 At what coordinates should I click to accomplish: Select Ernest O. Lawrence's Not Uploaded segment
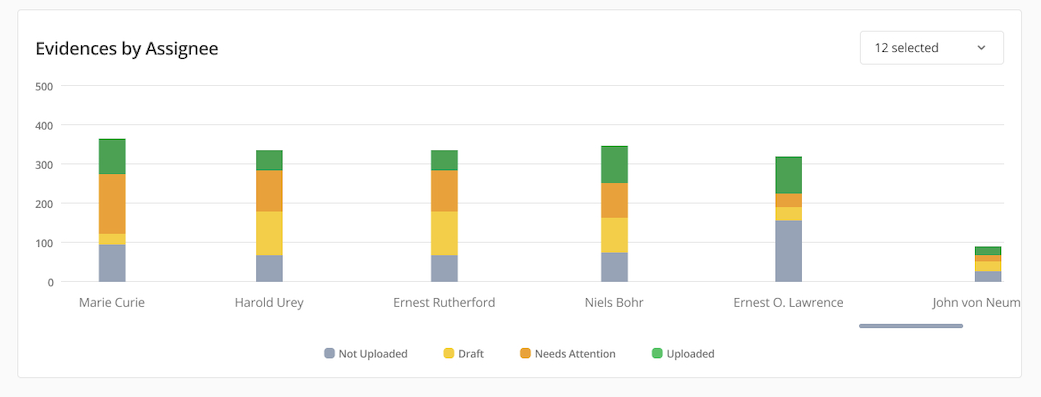pos(789,251)
